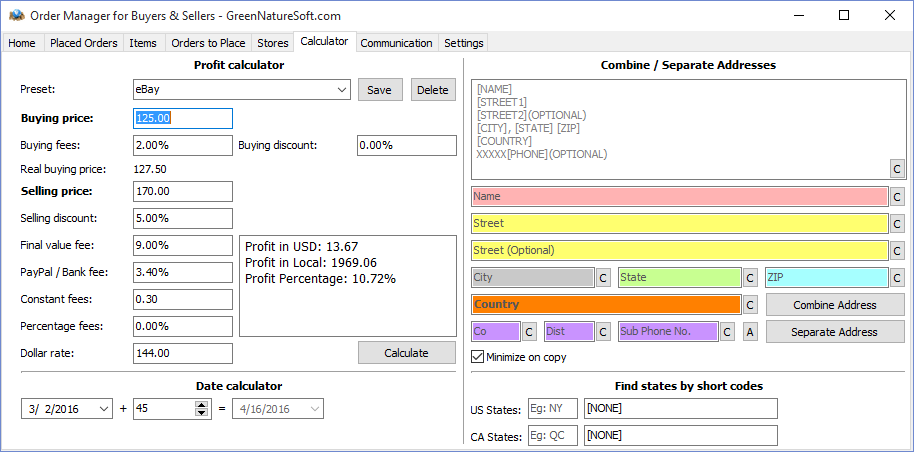Increase the days value with up arrow
The height and width of the screenshot is (452, 914).
[202, 404]
